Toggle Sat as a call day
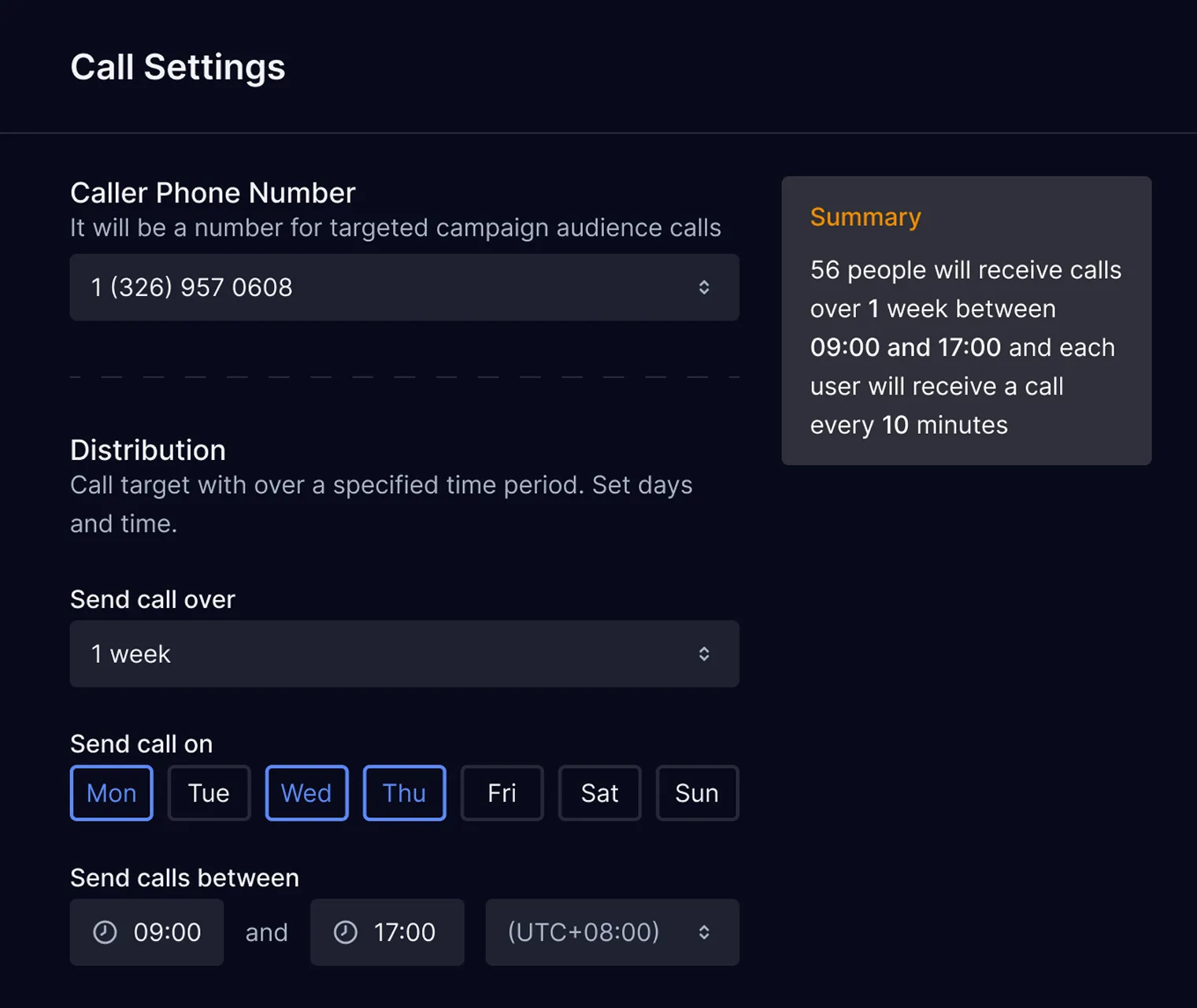 click(x=599, y=793)
